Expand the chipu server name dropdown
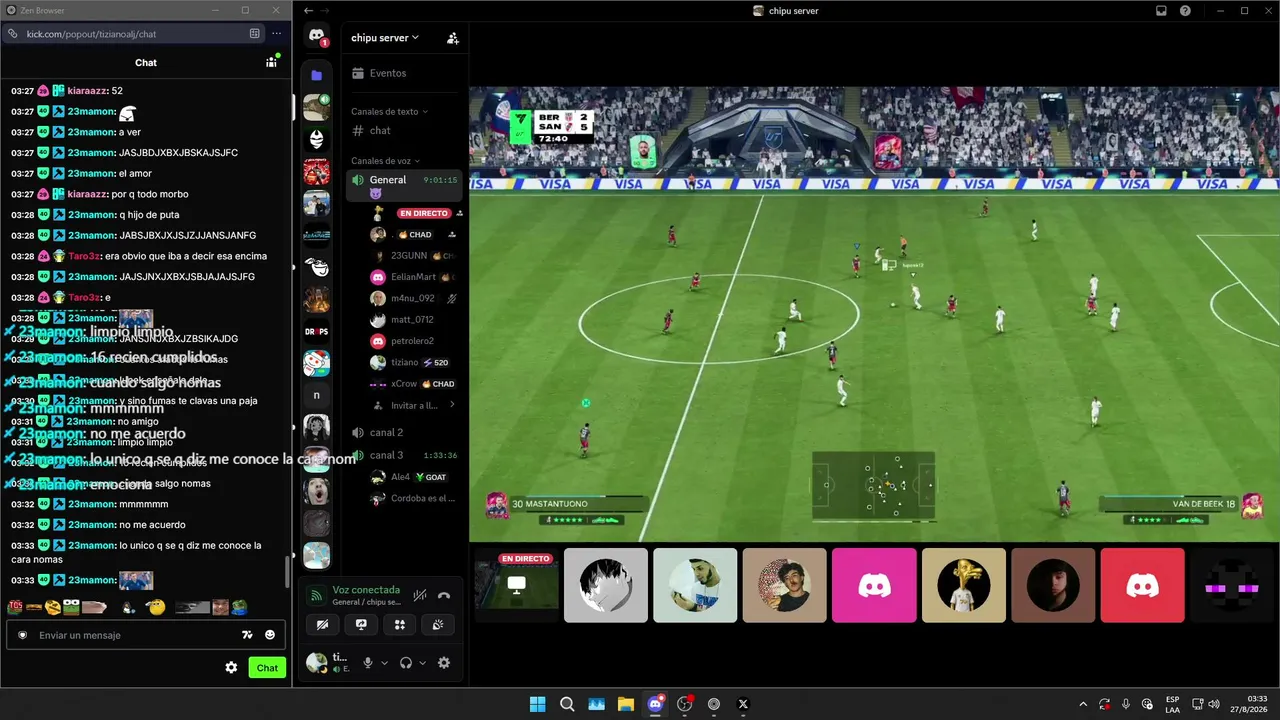Viewport: 1280px width, 720px height. [385, 38]
